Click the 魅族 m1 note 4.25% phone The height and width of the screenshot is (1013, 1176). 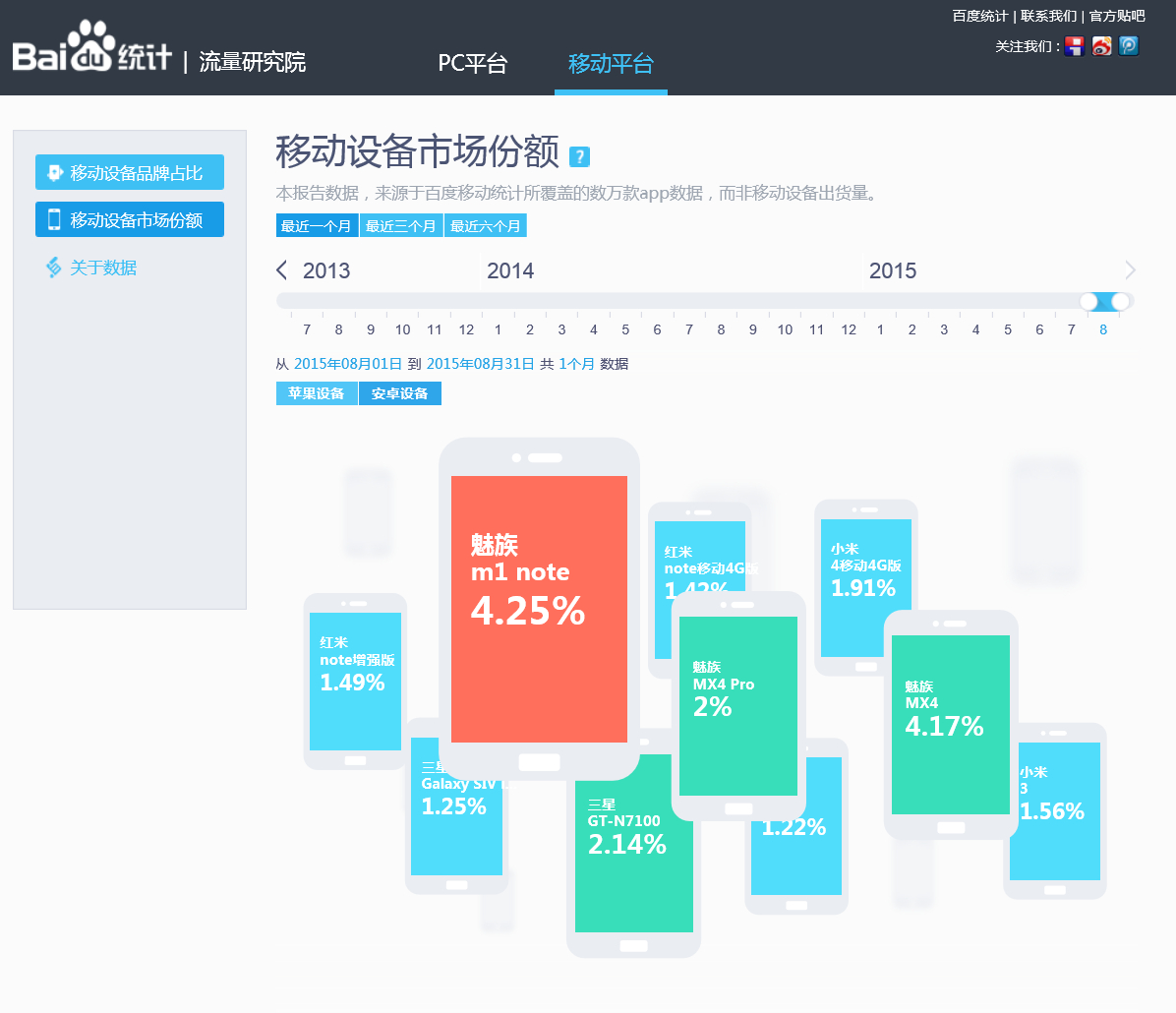point(539,609)
